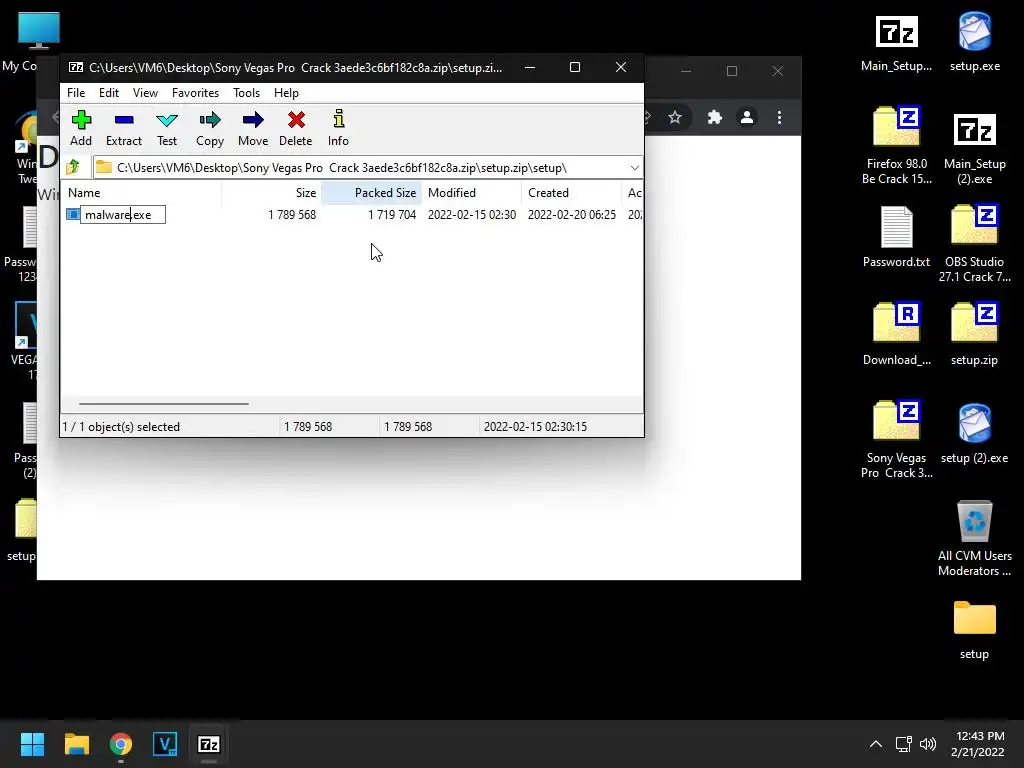The height and width of the screenshot is (768, 1024).
Task: Click the Extract toolbar button
Action: [123, 128]
